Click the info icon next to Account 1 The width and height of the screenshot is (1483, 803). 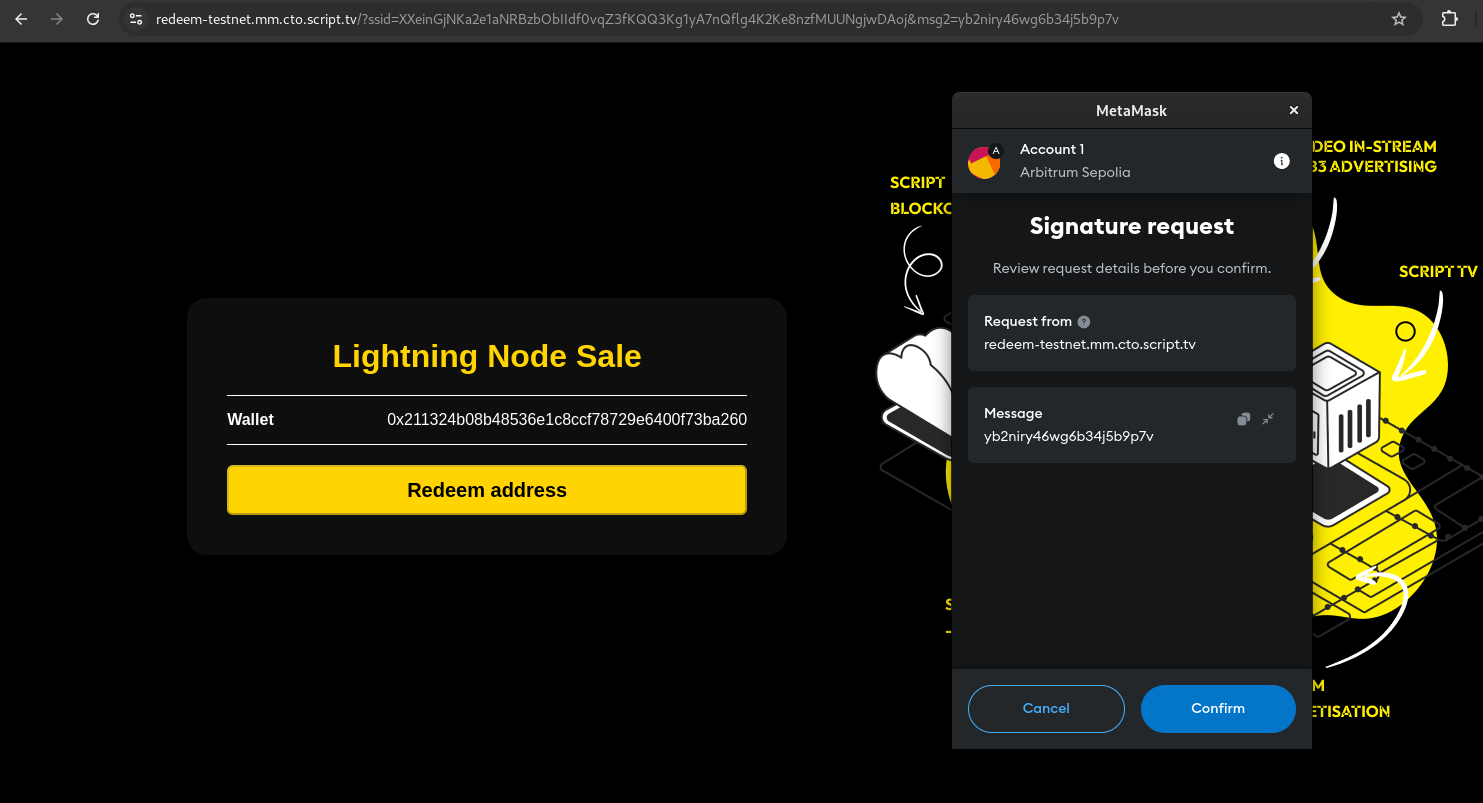coord(1282,160)
